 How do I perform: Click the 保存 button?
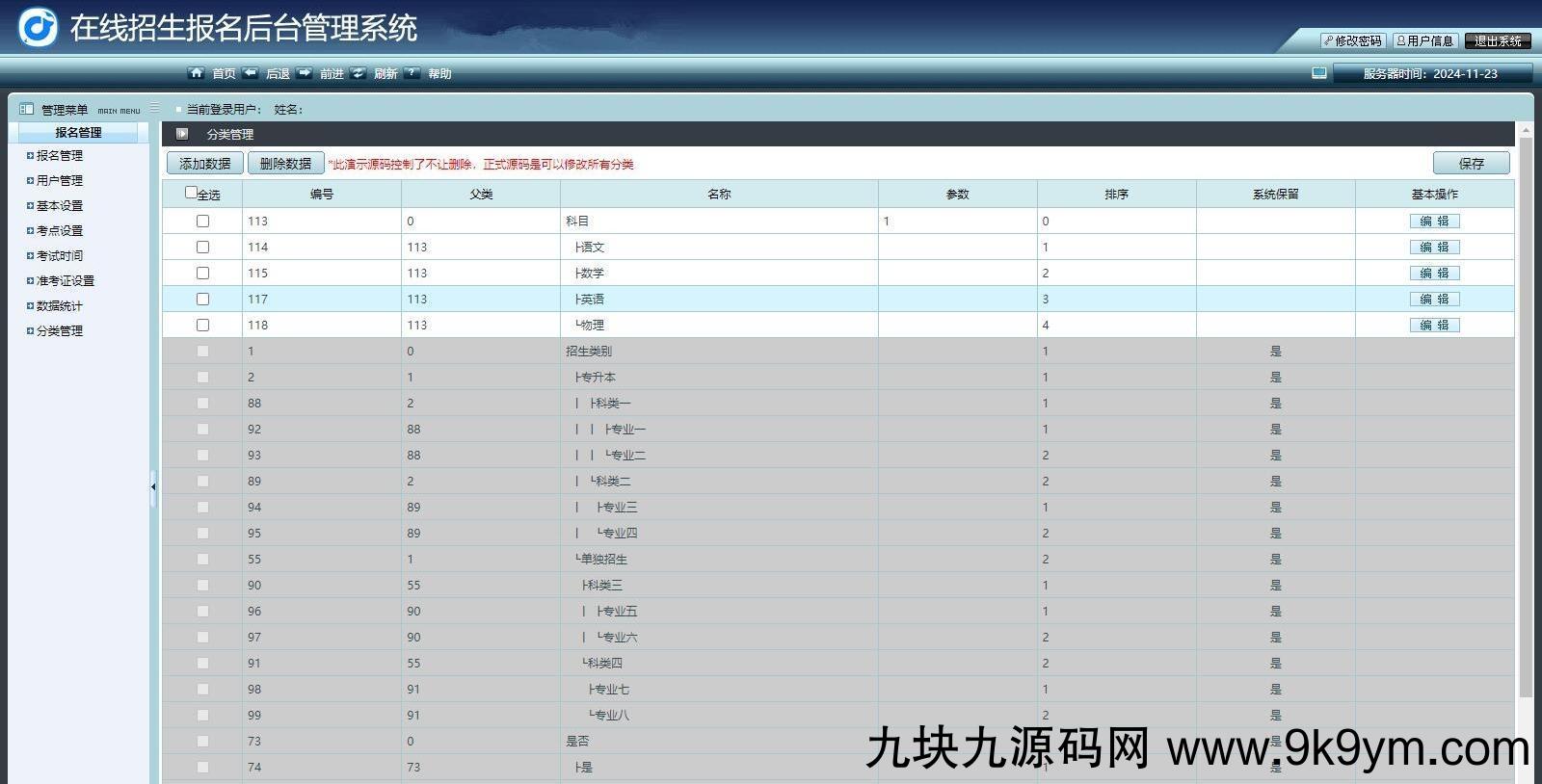click(x=1471, y=164)
